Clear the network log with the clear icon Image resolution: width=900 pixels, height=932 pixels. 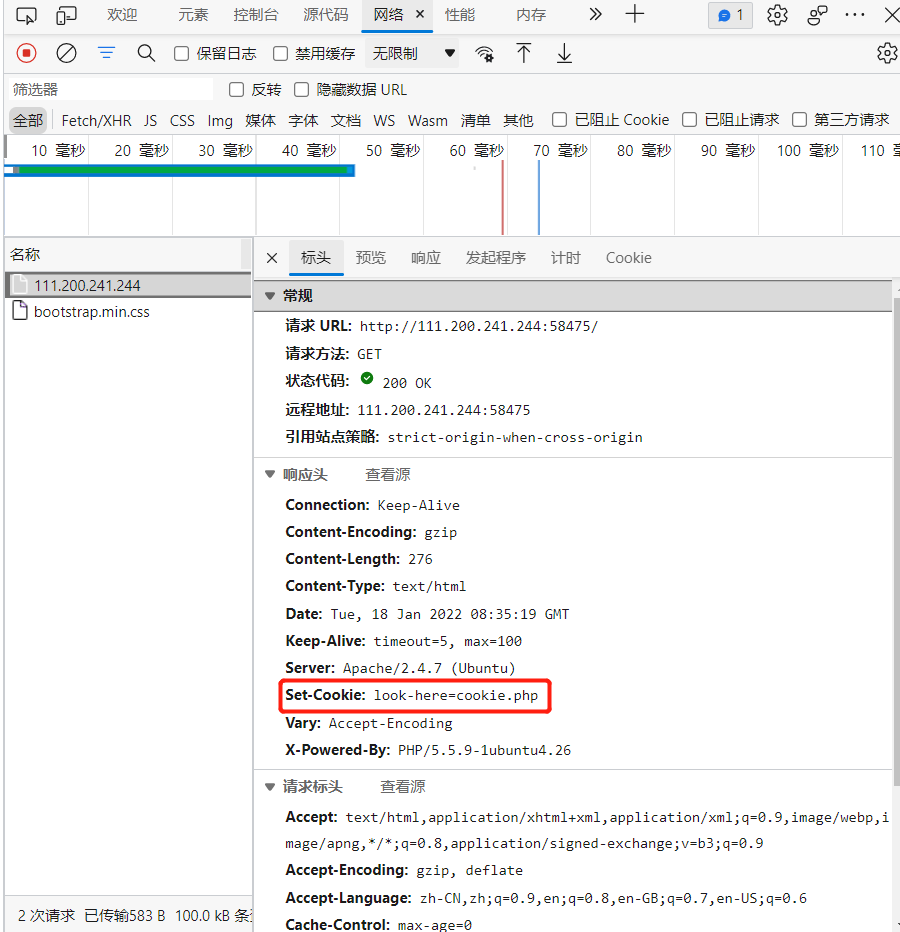click(x=66, y=53)
